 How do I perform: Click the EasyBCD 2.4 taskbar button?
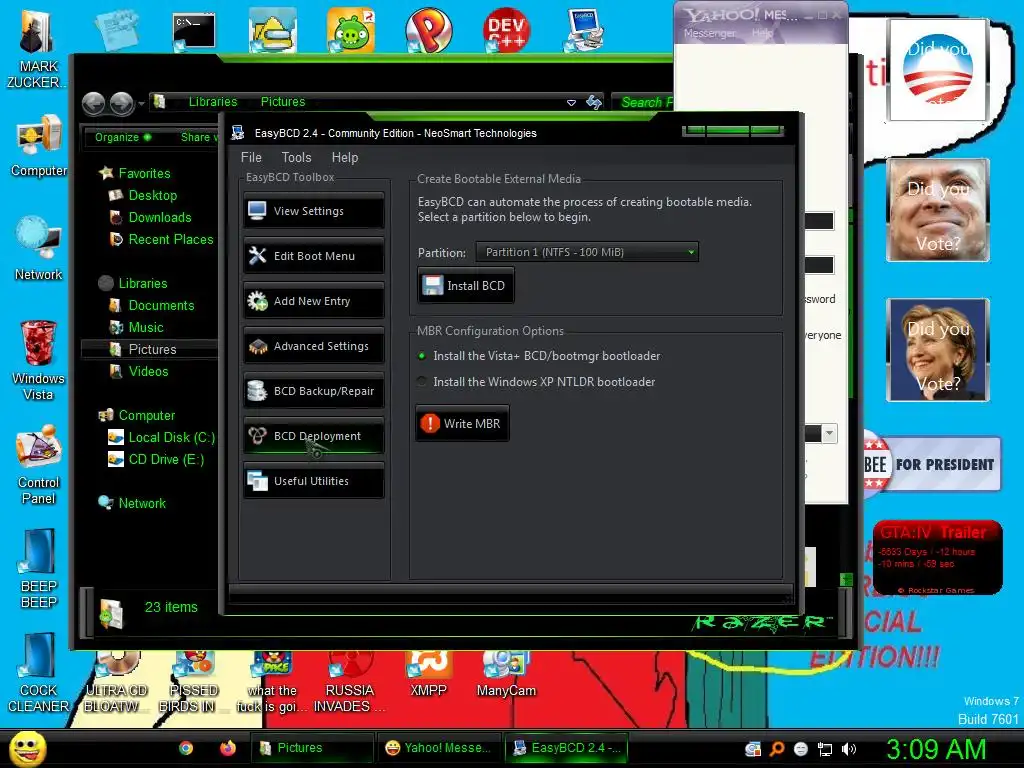click(x=567, y=748)
